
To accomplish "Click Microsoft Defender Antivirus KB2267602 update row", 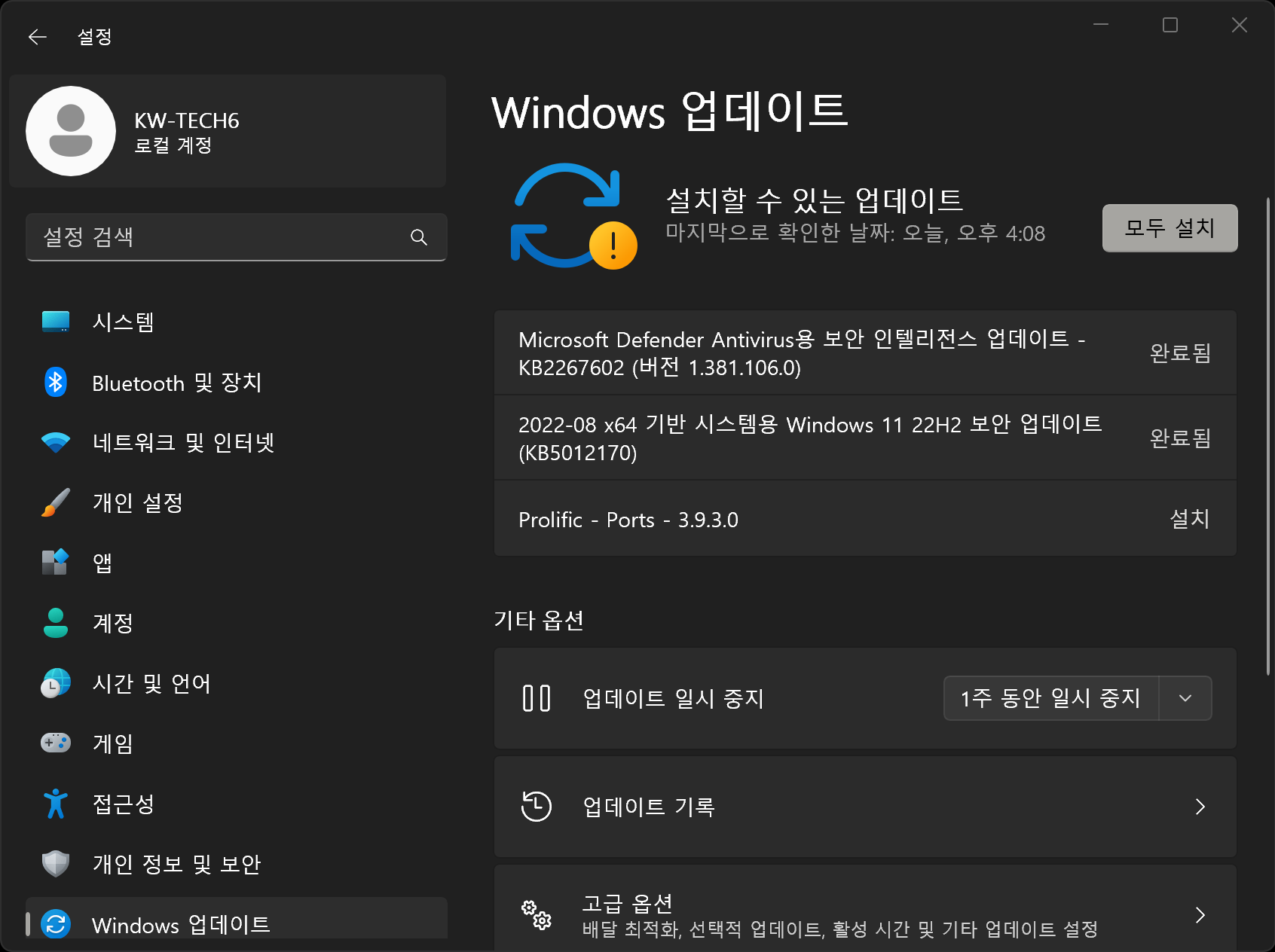I will 865,352.
